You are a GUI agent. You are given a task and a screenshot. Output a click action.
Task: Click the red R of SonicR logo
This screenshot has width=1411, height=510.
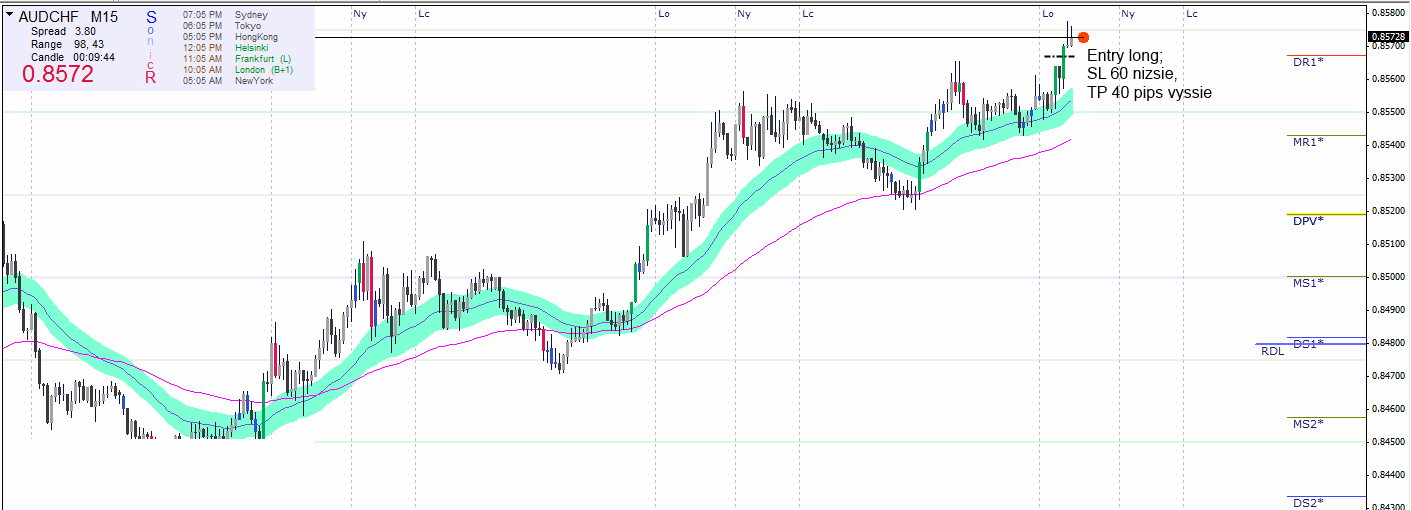coord(151,77)
